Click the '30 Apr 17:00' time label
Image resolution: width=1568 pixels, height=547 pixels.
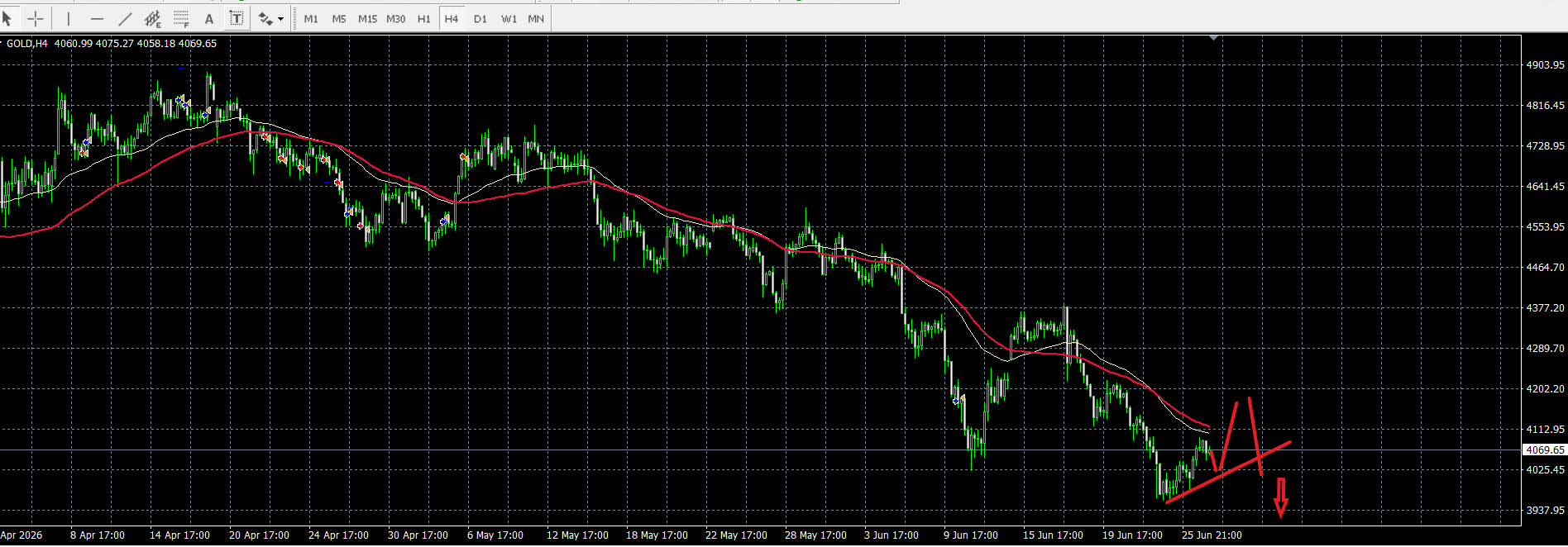418,535
